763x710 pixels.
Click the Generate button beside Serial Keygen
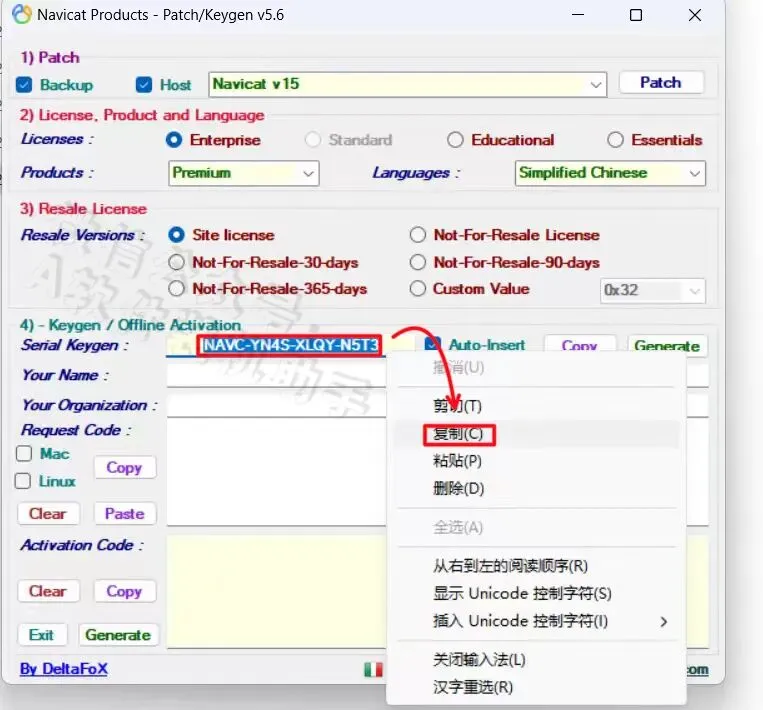tap(667, 345)
